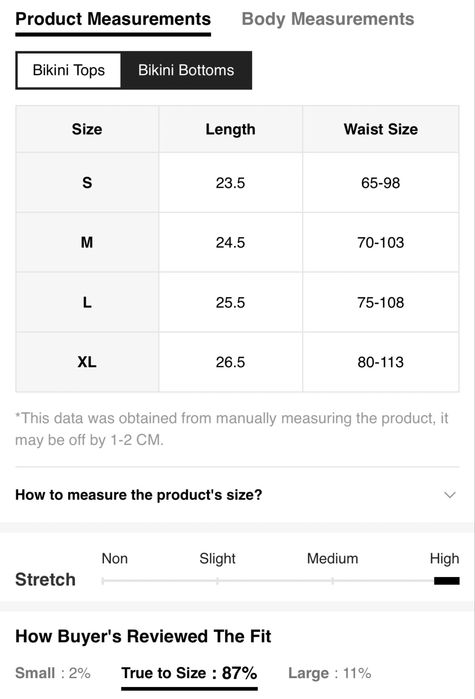Click the 75-108 waist size cell
This screenshot has width=475, height=699.
coord(381,302)
